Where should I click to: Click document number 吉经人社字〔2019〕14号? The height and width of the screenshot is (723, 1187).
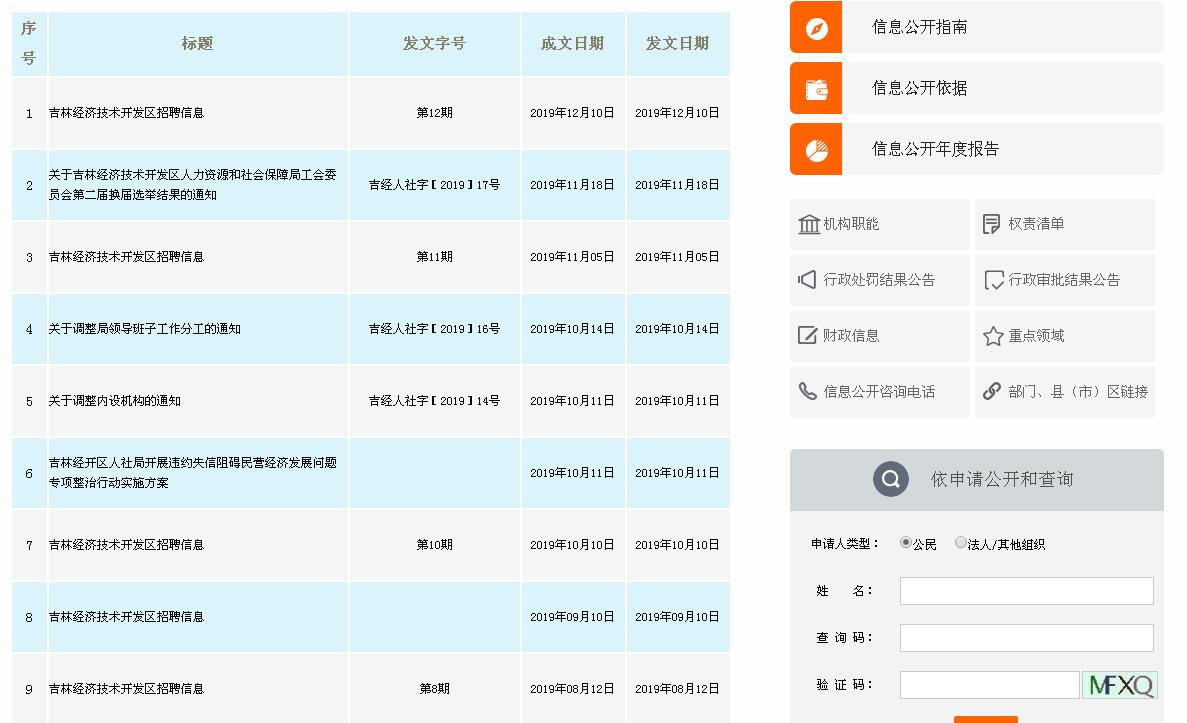point(434,400)
